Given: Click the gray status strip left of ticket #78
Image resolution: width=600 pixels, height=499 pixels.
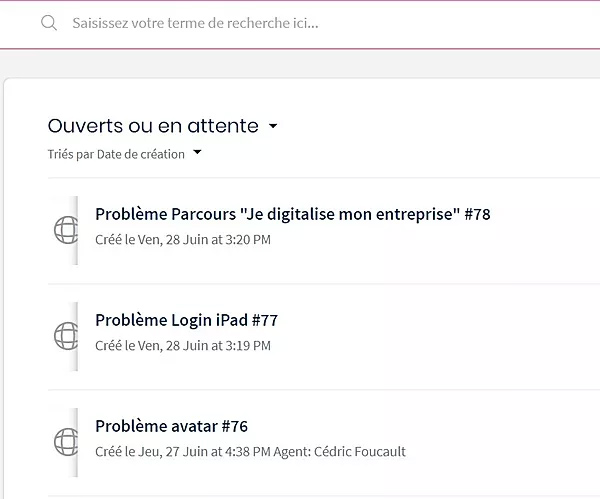Looking at the screenshot, I should 76,230.
